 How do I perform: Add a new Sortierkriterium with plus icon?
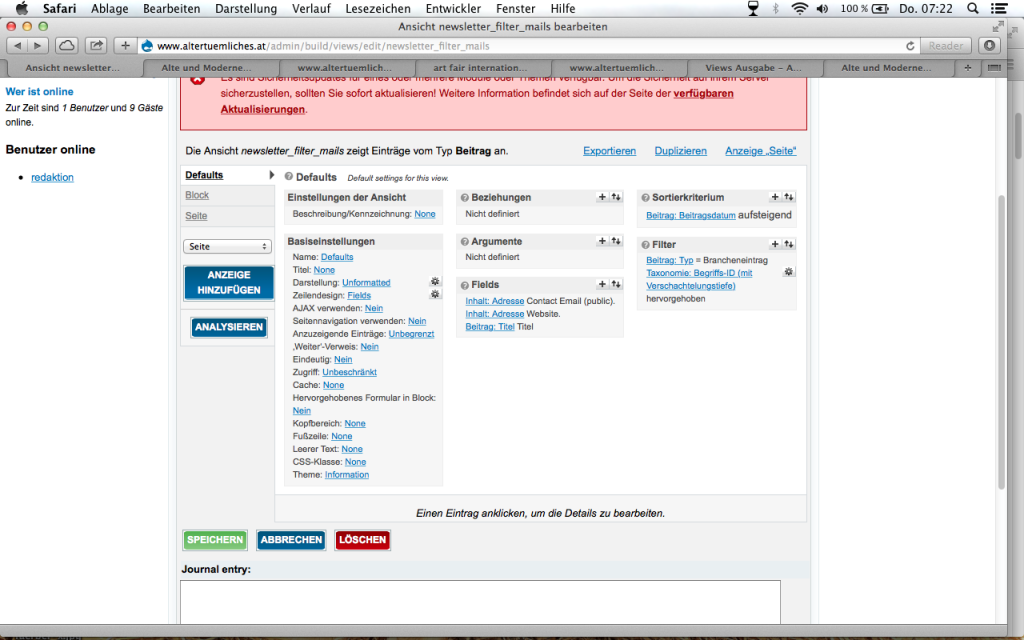coord(775,197)
